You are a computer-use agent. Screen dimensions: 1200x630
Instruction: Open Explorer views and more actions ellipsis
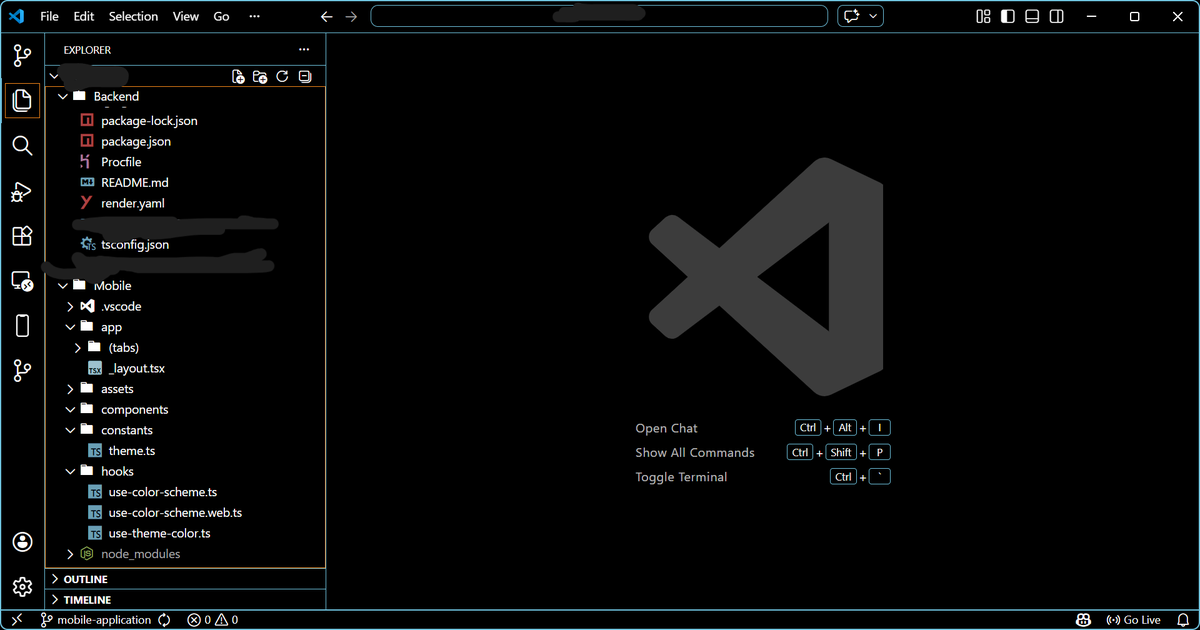[x=304, y=49]
